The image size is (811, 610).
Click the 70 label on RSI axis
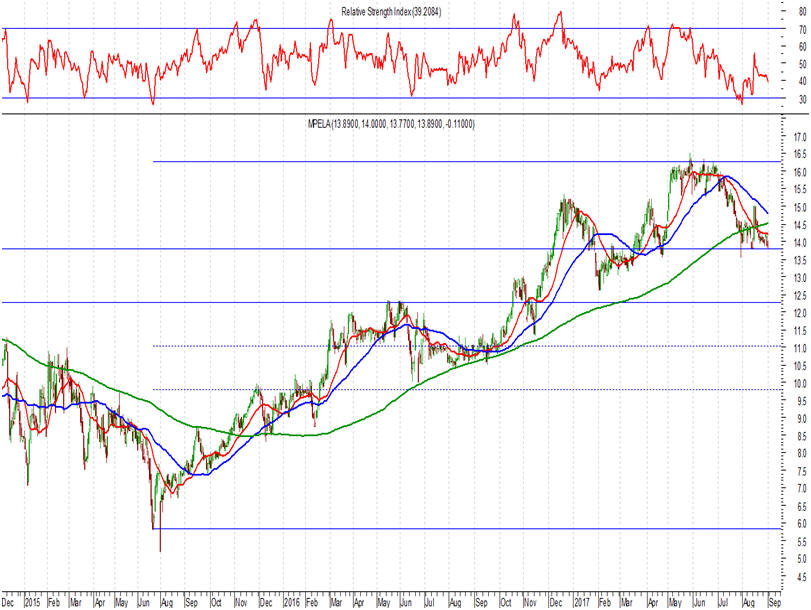802,28
